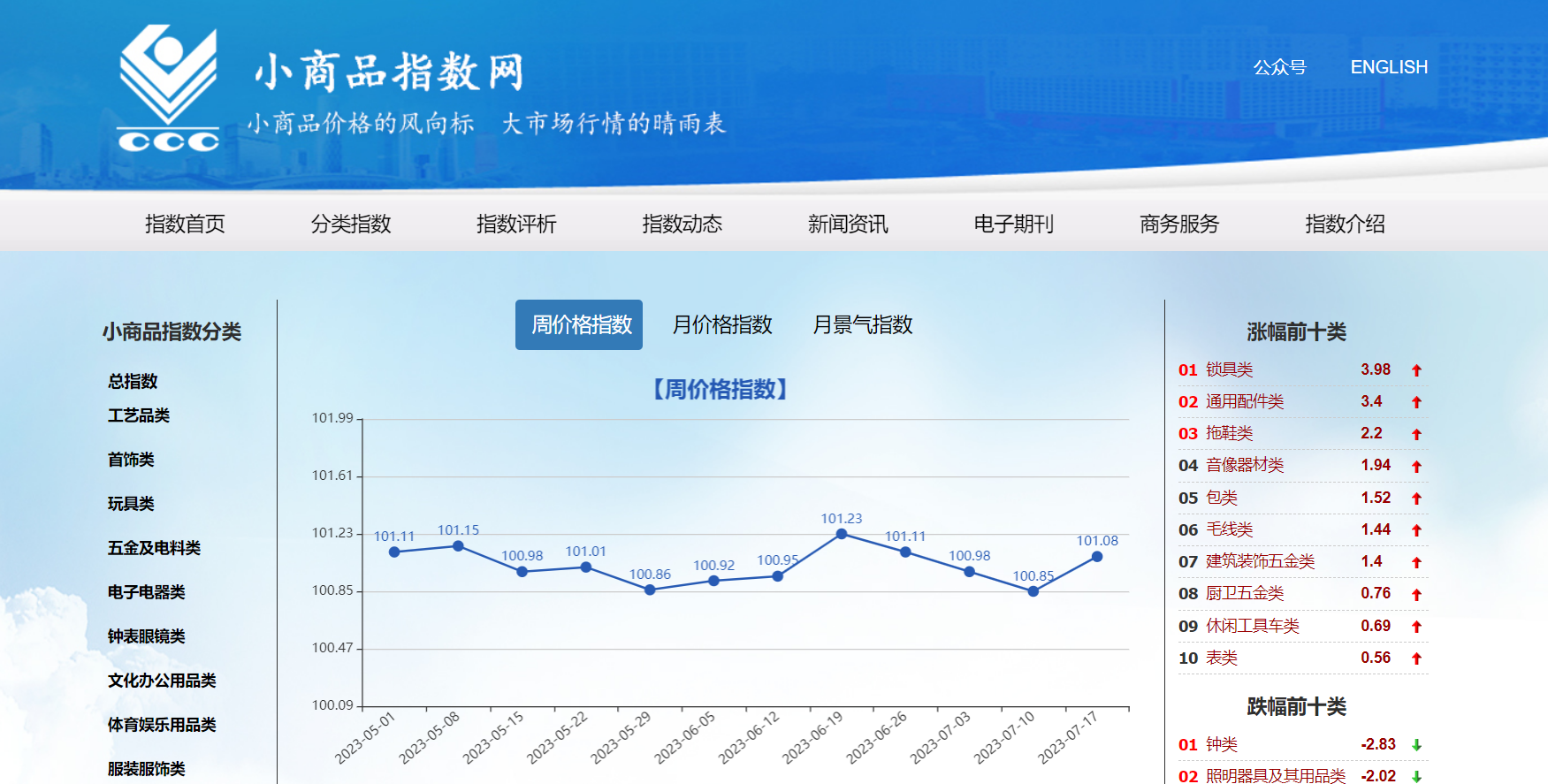Open 指数介绍 in the navigation bar
The width and height of the screenshot is (1548, 784).
[1346, 224]
